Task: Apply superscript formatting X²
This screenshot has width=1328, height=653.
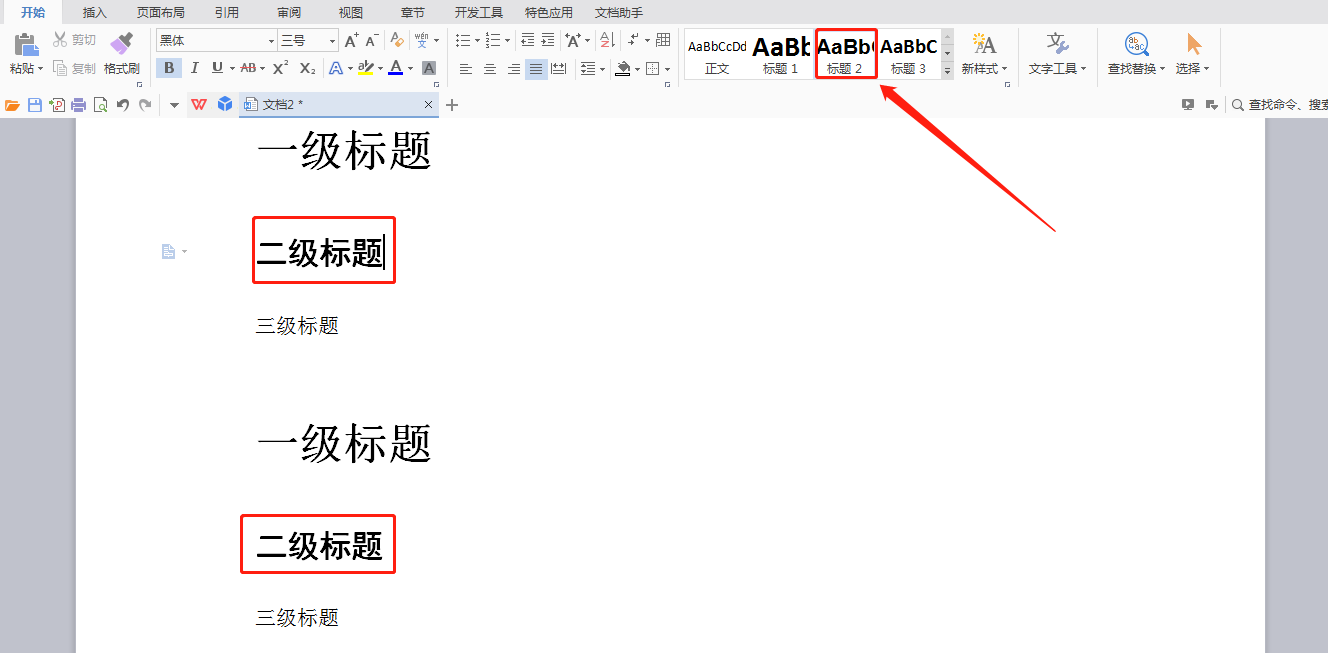Action: 278,68
